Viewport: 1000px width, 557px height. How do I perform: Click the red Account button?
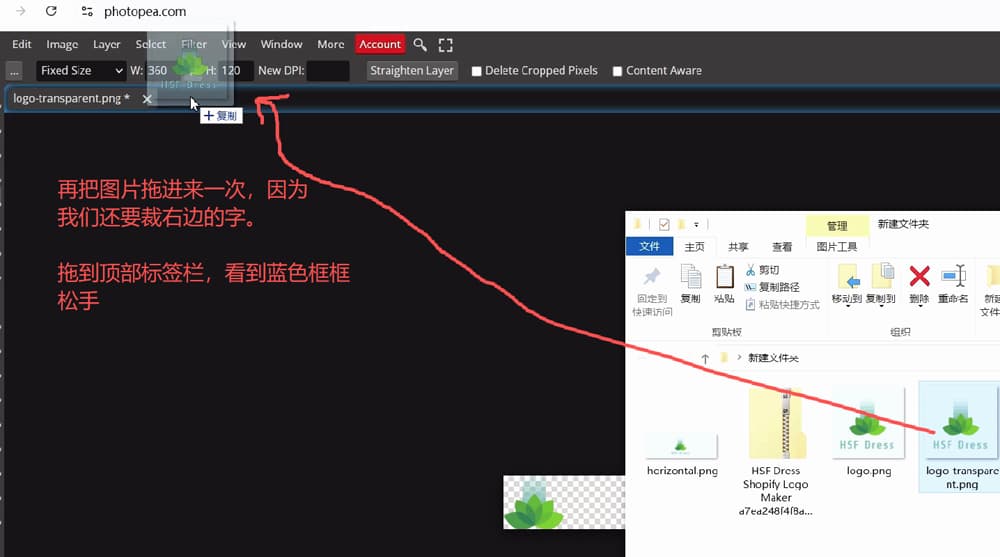[x=380, y=44]
